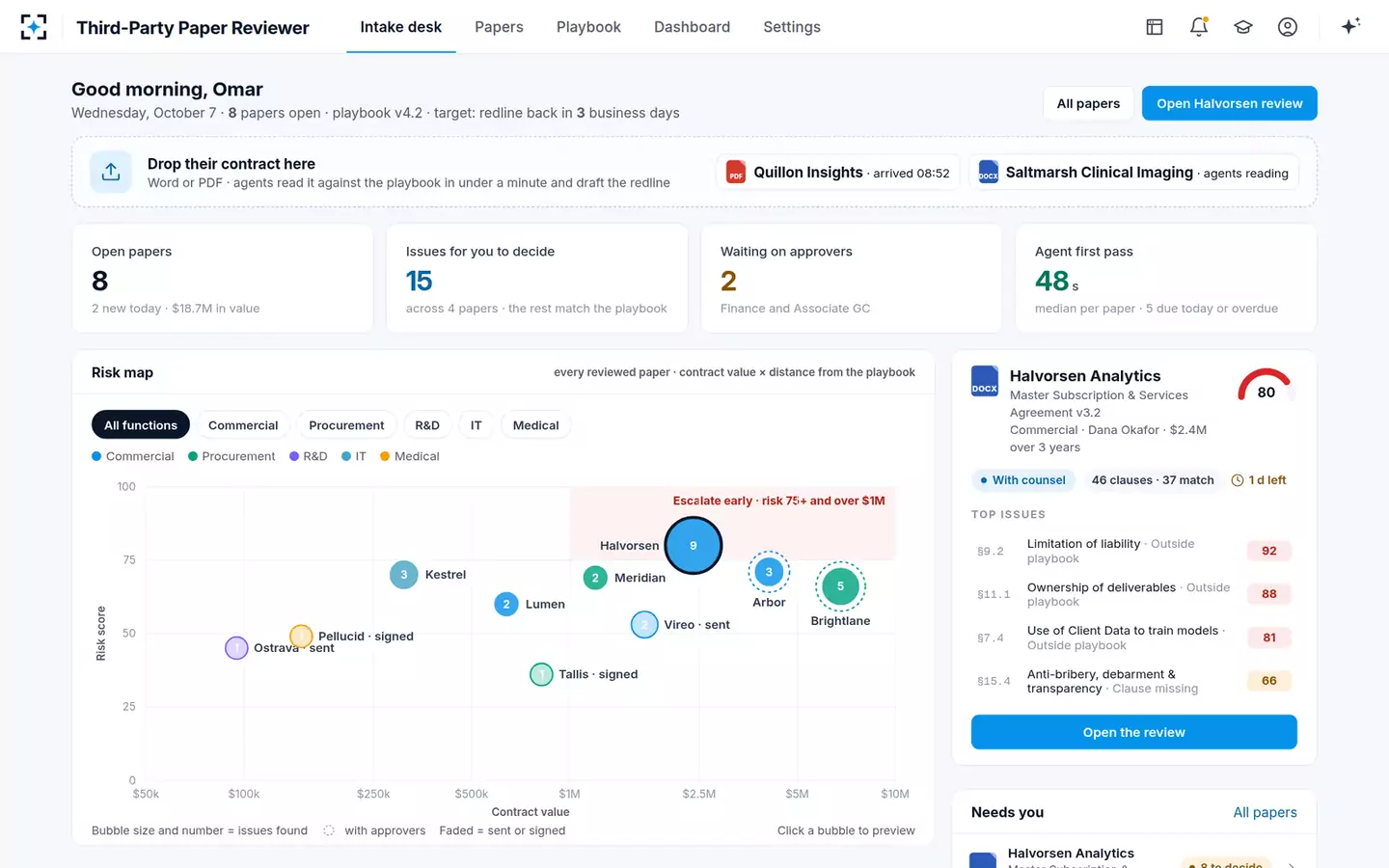Open the user account profile icon

1288,27
